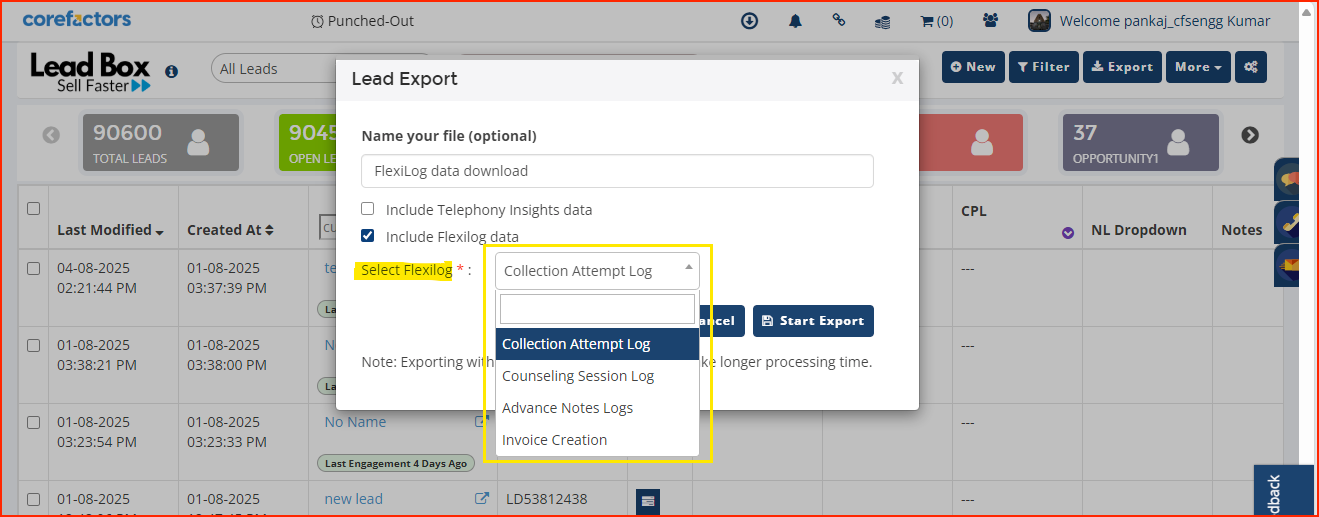The image size is (1319, 517).
Task: Sort by Last Modified column
Action: point(110,230)
